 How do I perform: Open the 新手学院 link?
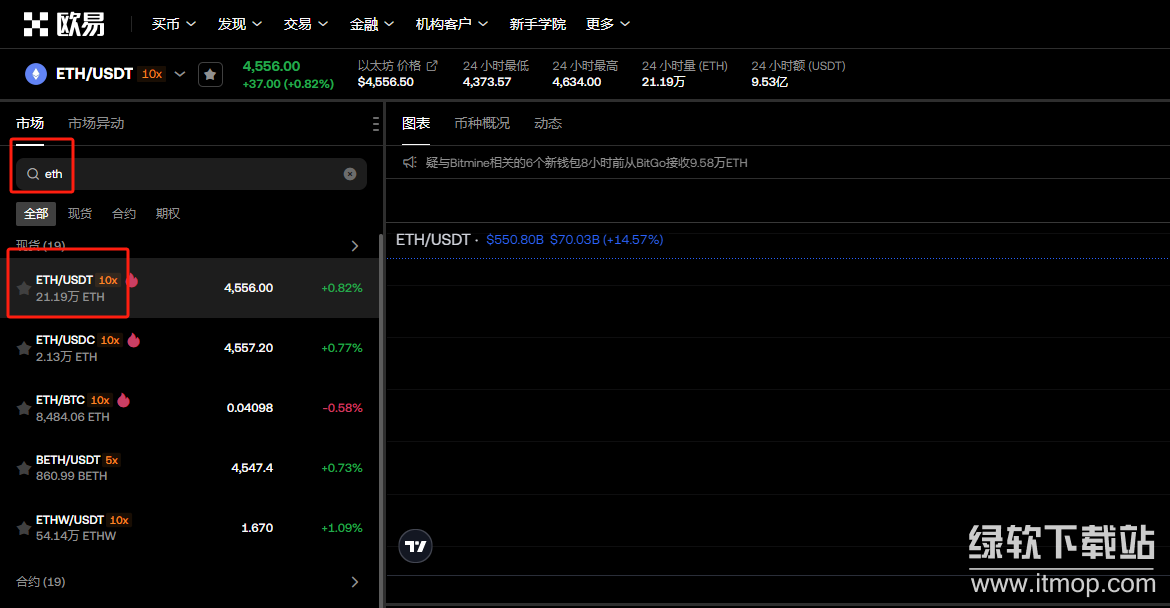(x=537, y=24)
